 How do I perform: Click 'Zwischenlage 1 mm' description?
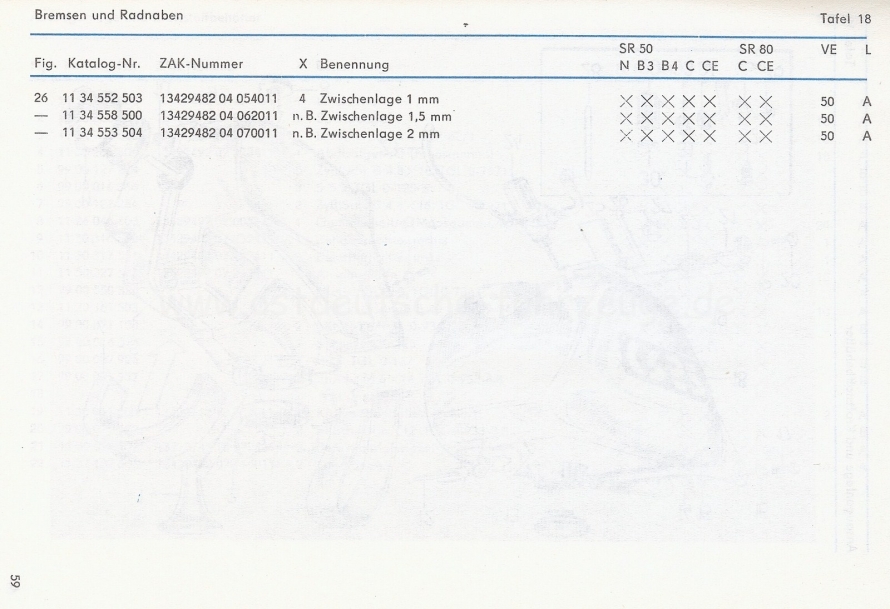tap(380, 99)
